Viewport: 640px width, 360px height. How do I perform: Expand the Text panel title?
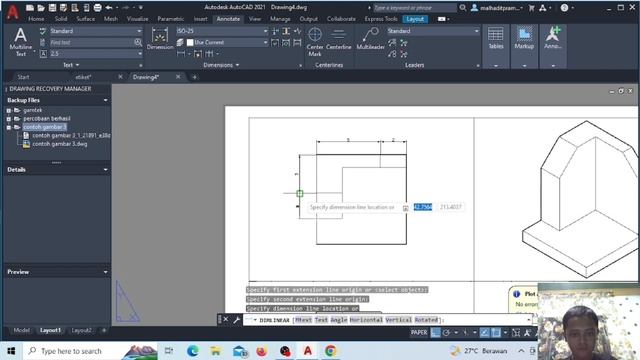pyautogui.click(x=71, y=65)
